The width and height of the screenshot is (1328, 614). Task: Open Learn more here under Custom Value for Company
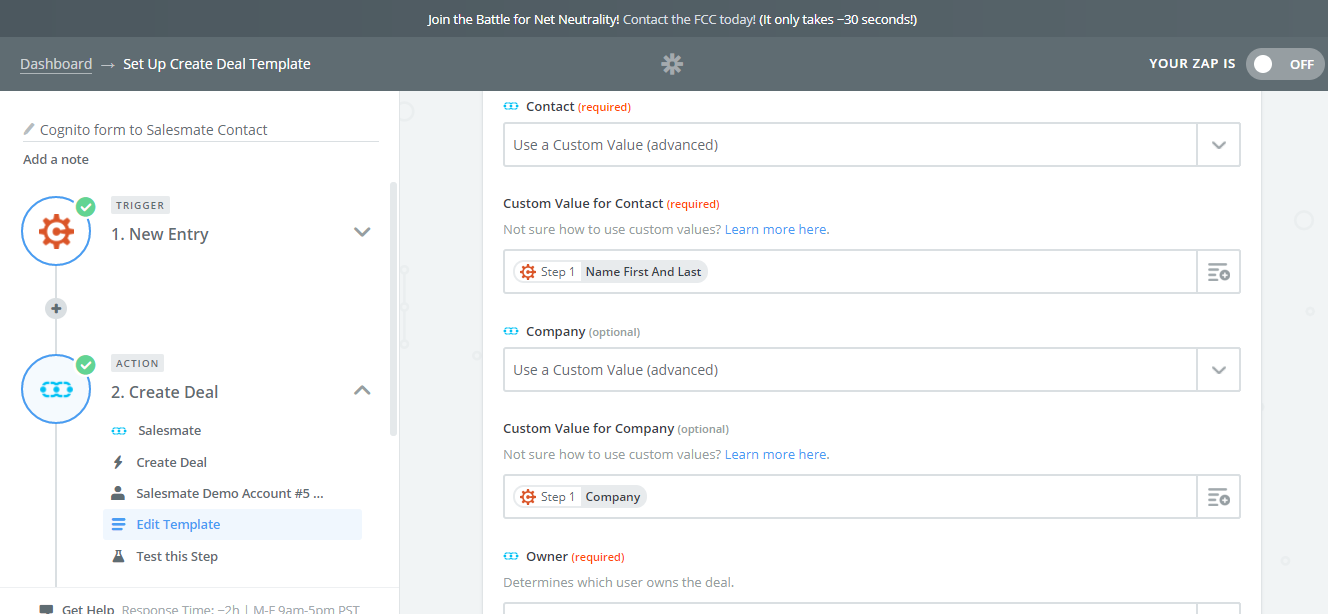pos(776,454)
